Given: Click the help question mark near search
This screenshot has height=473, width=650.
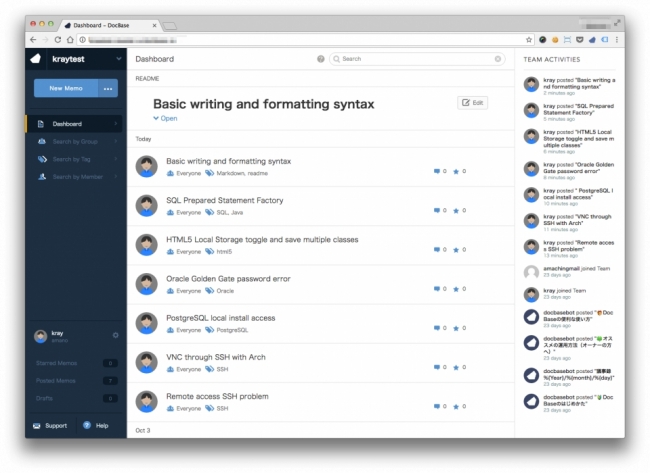Looking at the screenshot, I should click(x=320, y=59).
